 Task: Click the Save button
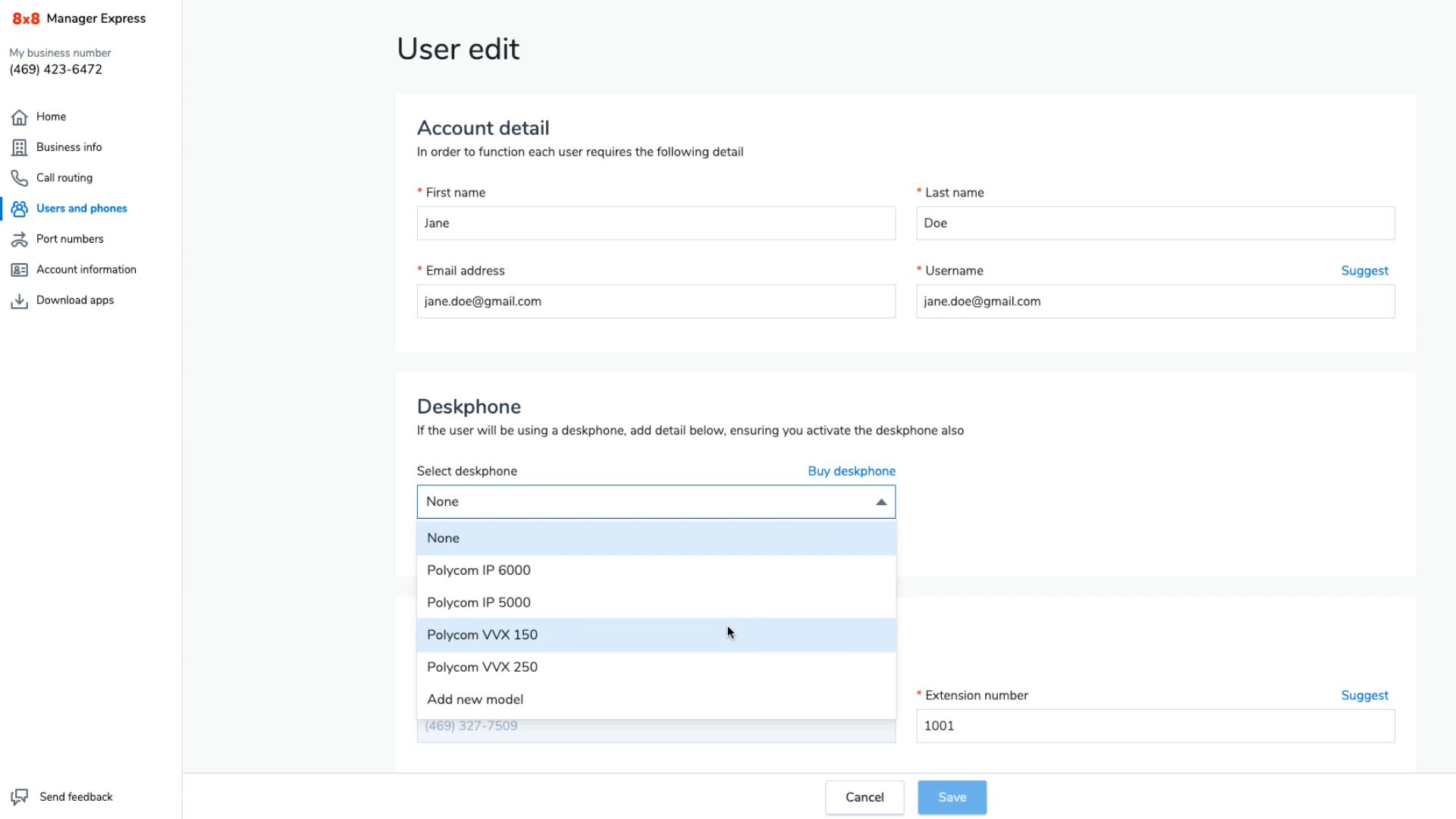tap(952, 798)
